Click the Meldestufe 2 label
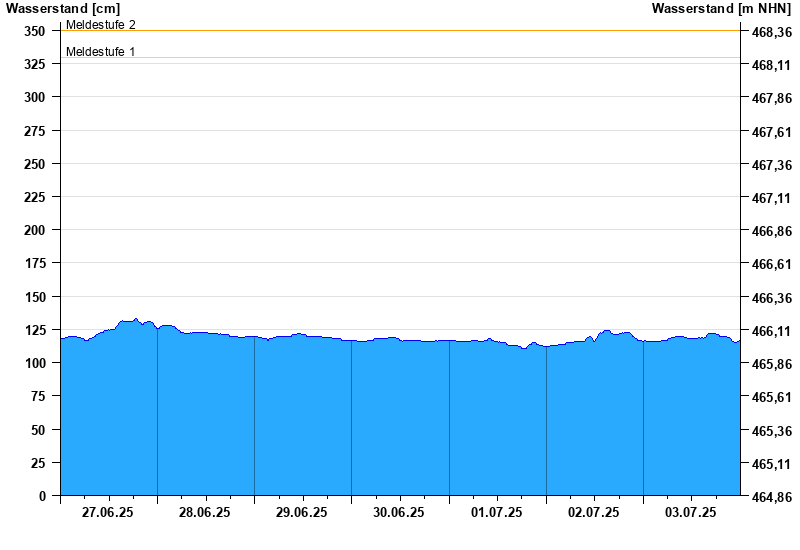The image size is (800, 550). point(101,24)
